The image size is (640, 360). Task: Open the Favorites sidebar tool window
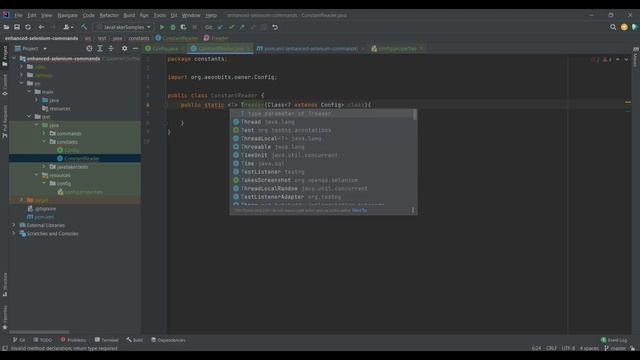pyautogui.click(x=4, y=318)
